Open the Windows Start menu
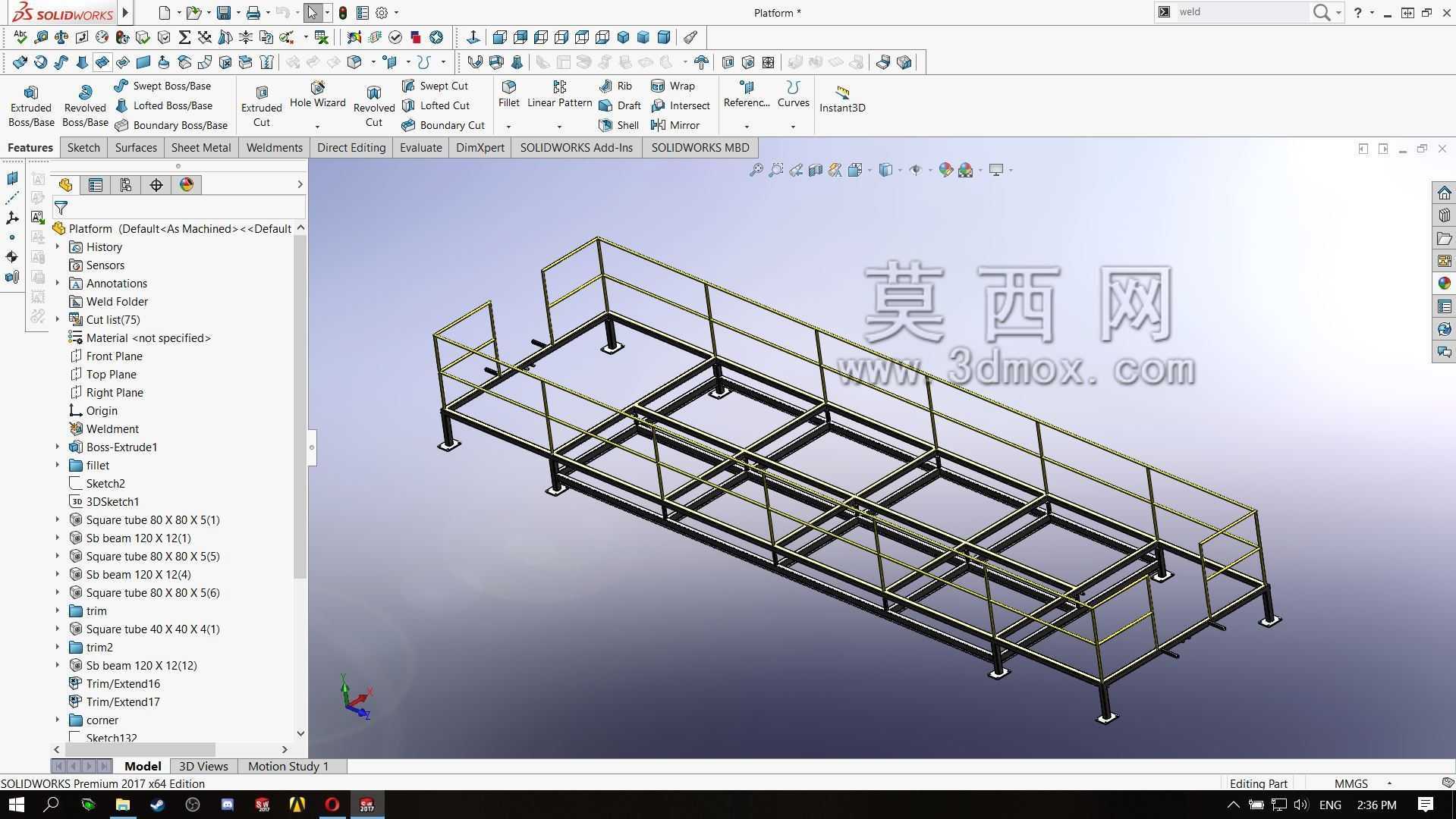 pos(16,805)
